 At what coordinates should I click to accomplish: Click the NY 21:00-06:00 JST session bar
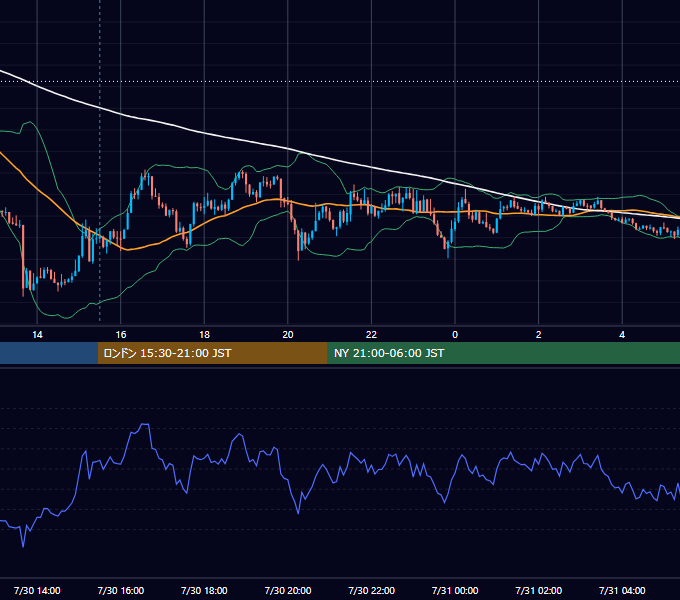[503, 353]
